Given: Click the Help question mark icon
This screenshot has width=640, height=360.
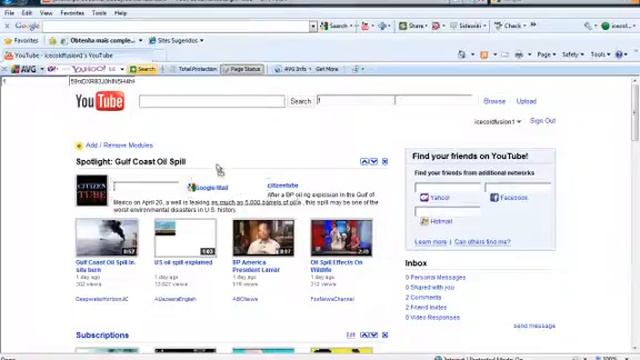Looking at the screenshot, I should point(619,55).
